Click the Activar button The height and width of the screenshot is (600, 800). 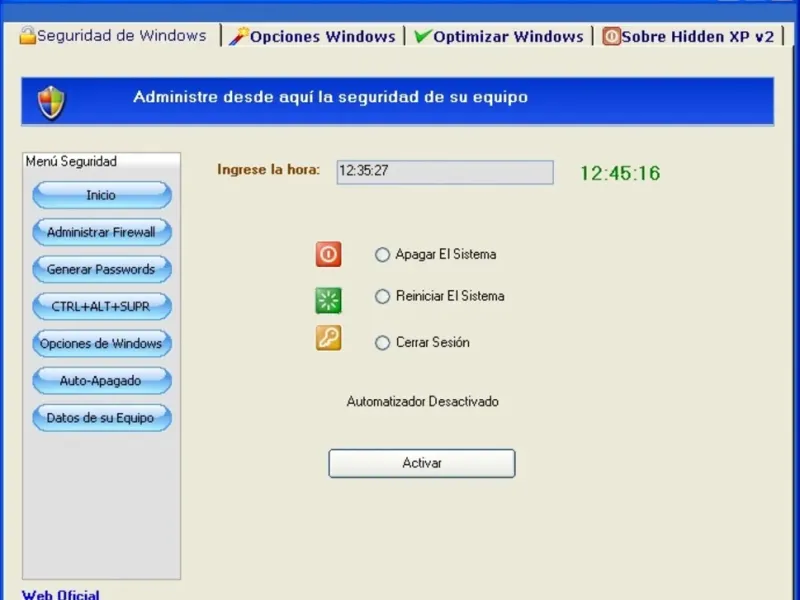(422, 463)
